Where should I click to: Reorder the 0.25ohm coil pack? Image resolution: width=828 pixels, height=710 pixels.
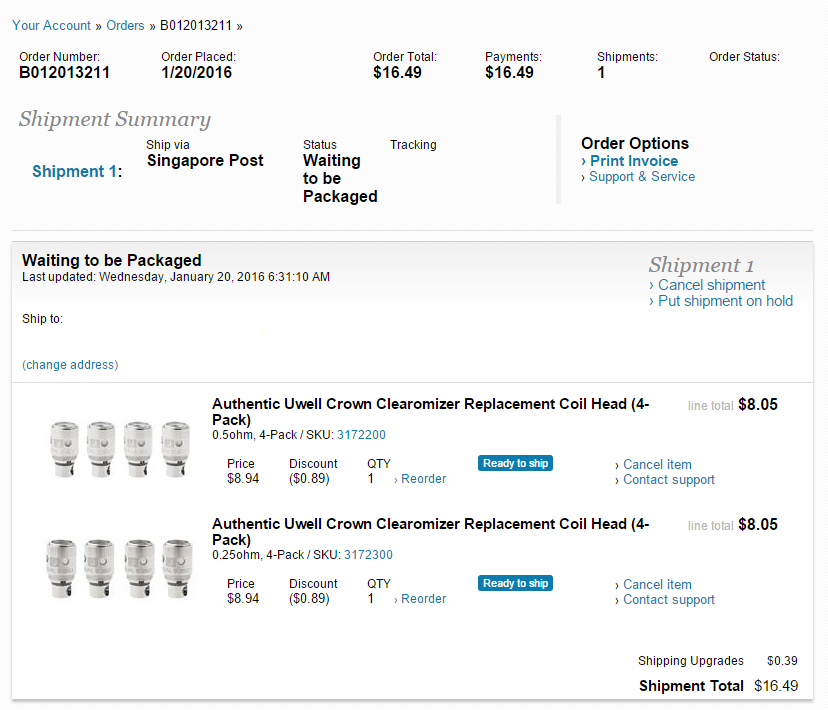(423, 599)
